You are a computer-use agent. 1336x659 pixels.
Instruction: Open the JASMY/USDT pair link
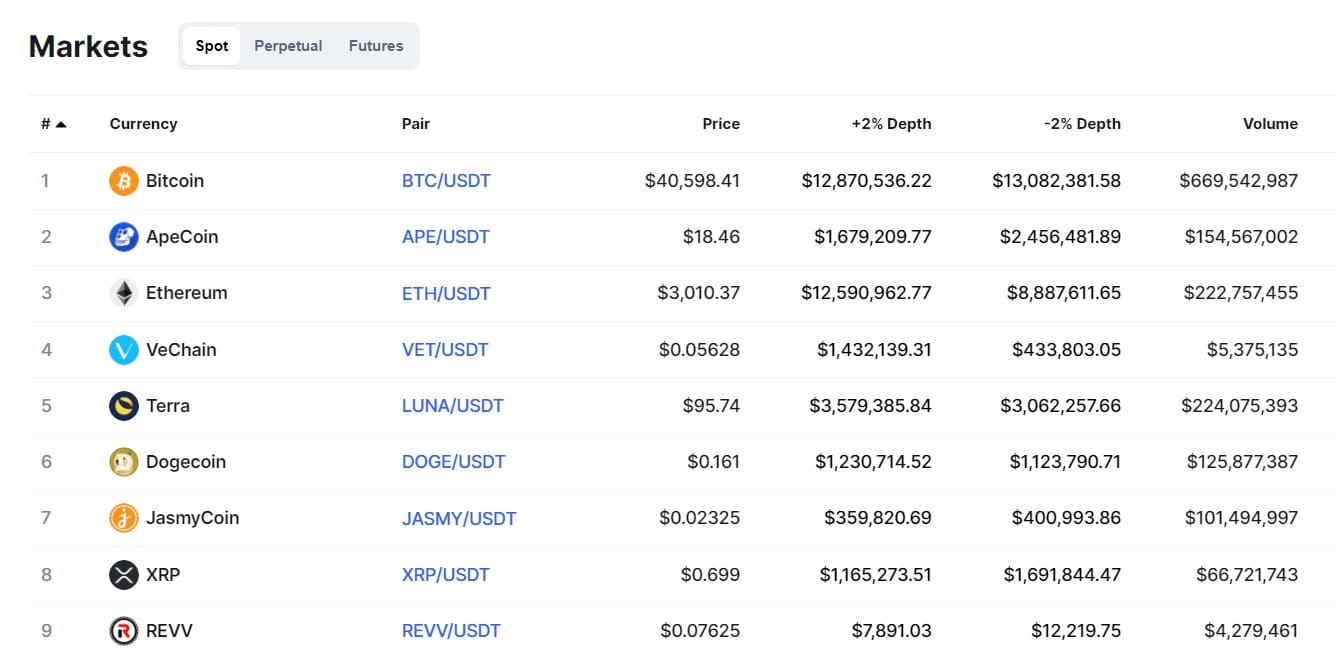coord(459,518)
